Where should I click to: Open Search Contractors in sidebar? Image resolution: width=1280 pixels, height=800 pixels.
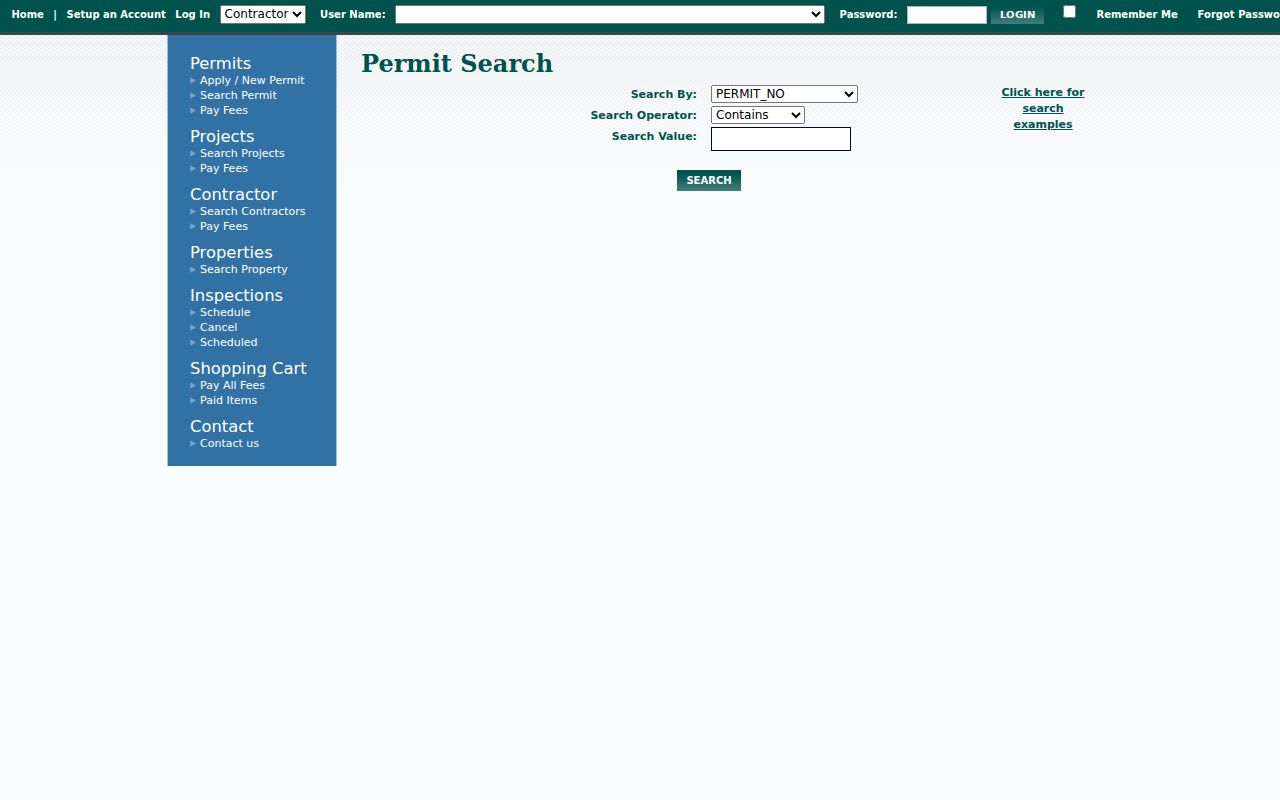coord(252,211)
